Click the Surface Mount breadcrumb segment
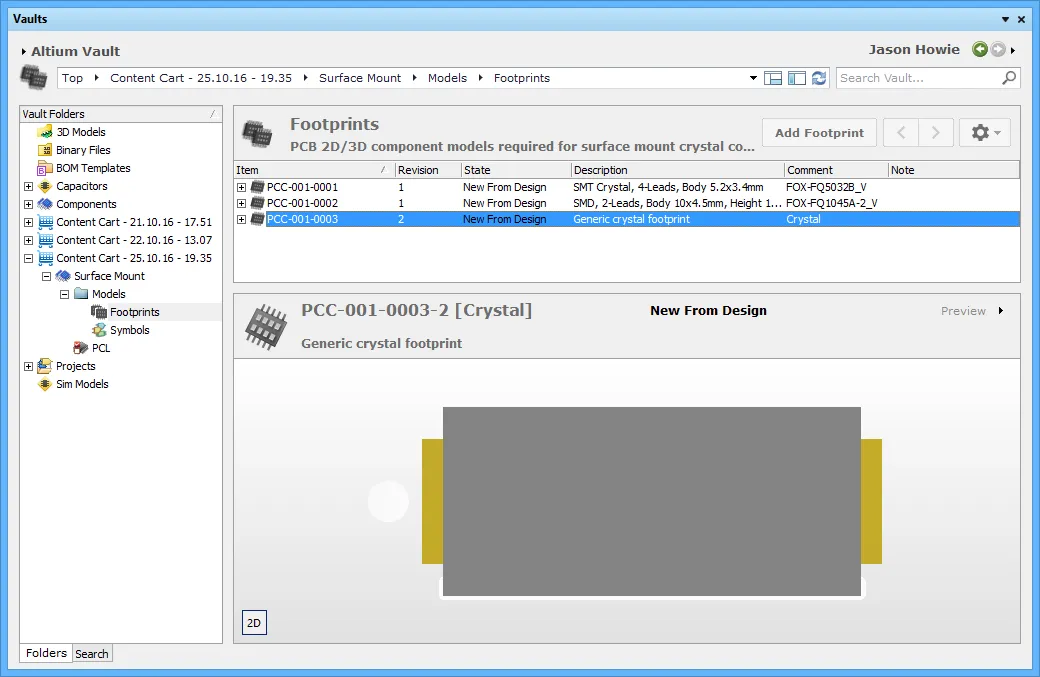The height and width of the screenshot is (677, 1040). click(359, 78)
